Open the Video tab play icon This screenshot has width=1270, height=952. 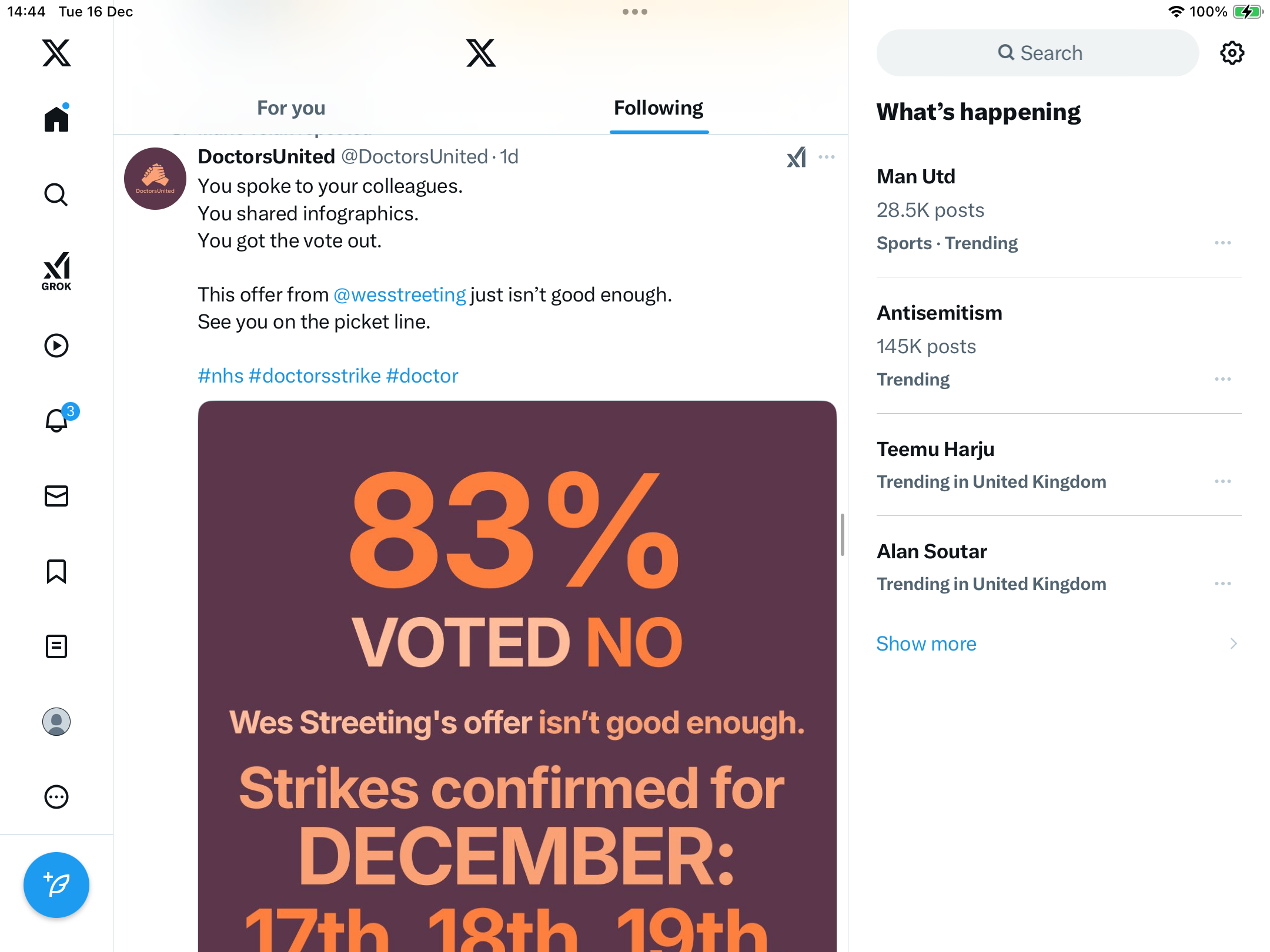56,346
